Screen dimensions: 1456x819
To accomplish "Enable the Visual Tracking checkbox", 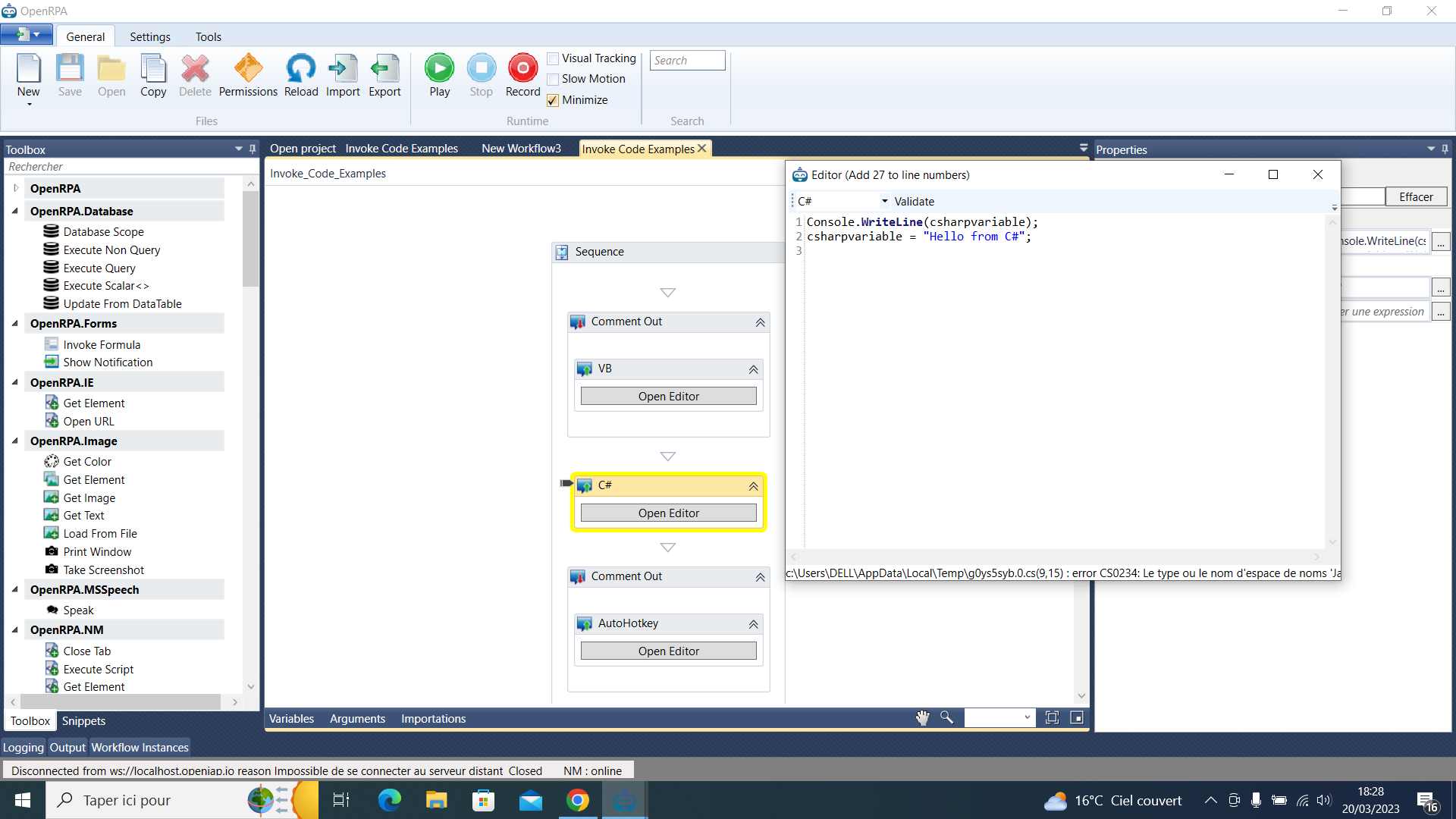I will tap(553, 59).
